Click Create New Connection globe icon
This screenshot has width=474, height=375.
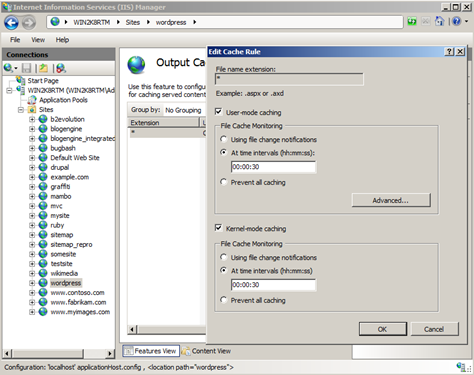[8, 68]
